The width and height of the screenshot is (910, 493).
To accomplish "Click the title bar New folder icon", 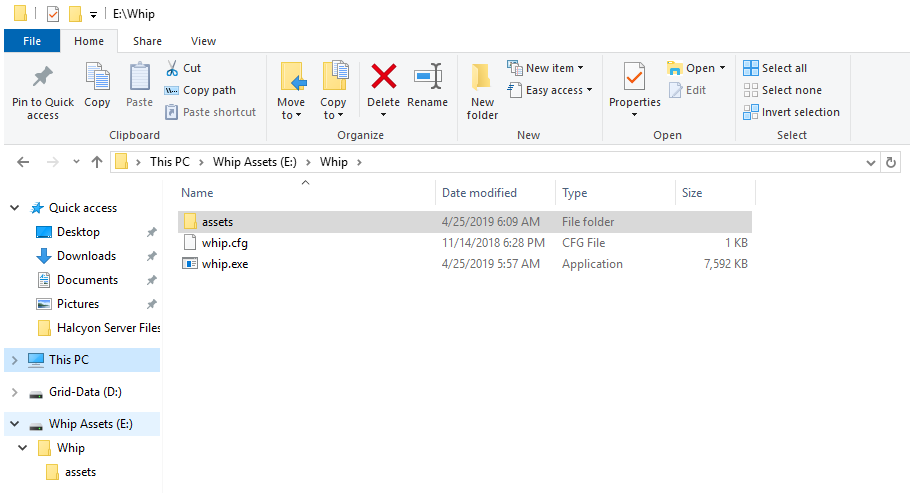I will click(75, 13).
